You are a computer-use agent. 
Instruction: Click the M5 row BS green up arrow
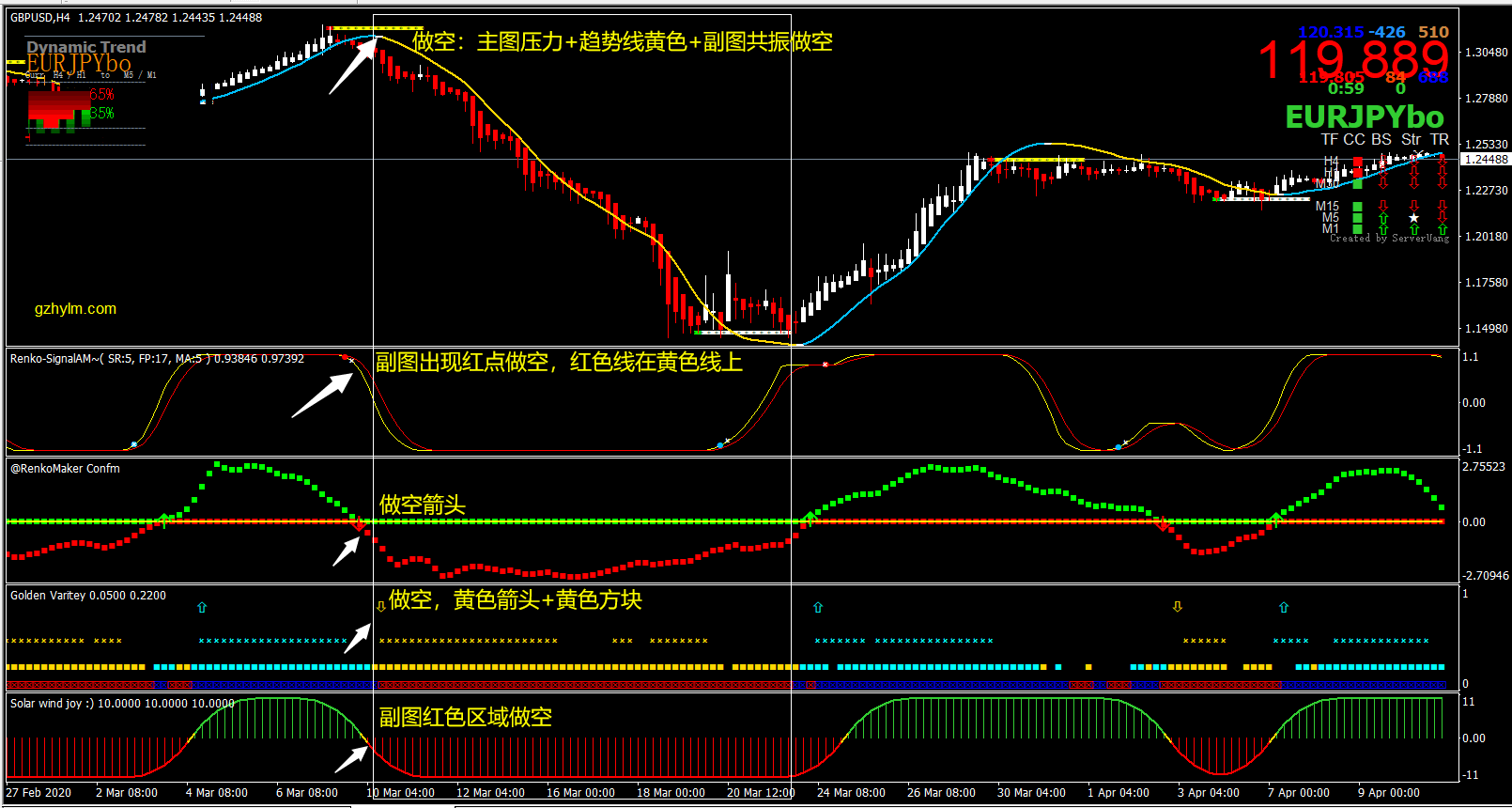[x=1383, y=218]
